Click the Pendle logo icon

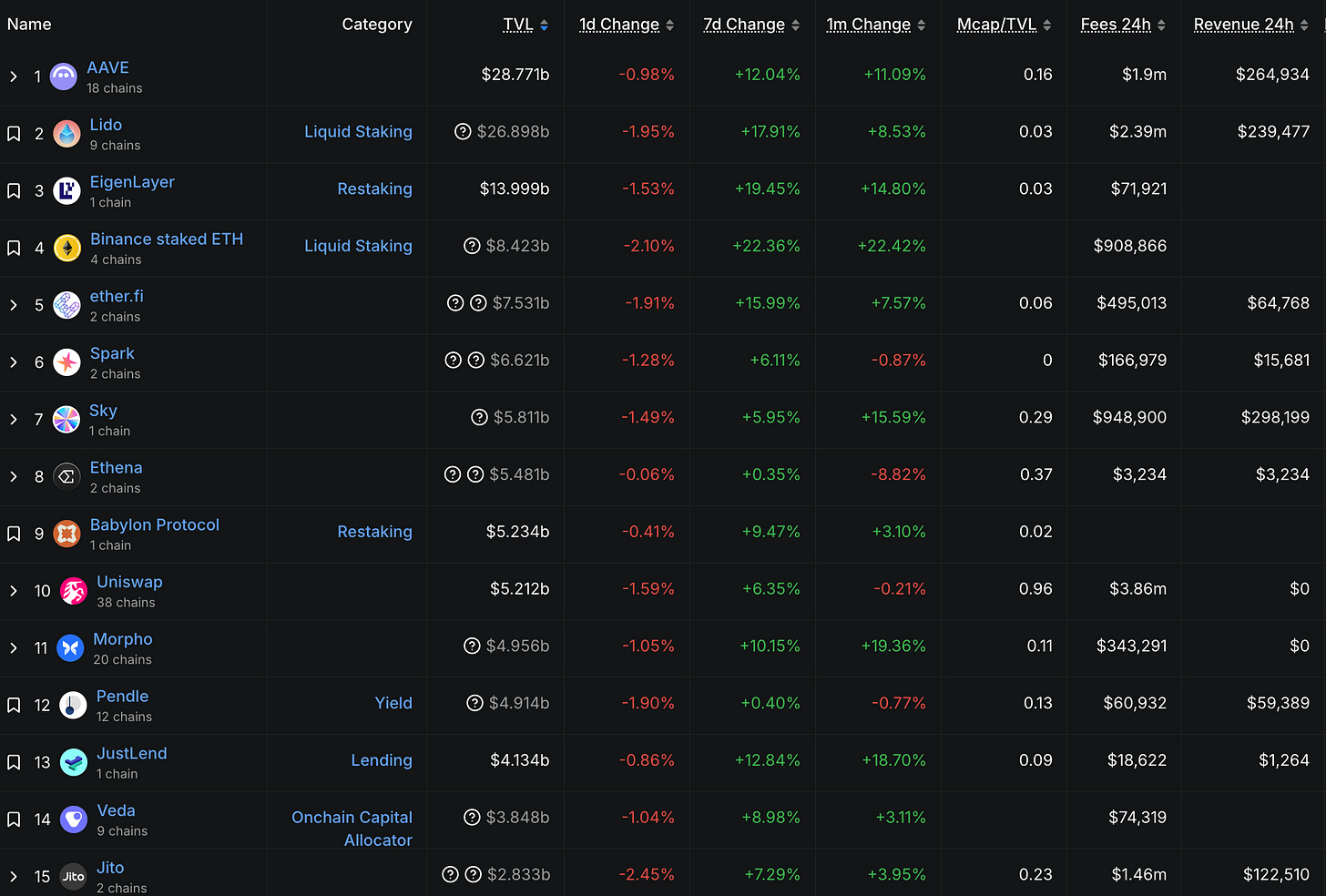73,705
